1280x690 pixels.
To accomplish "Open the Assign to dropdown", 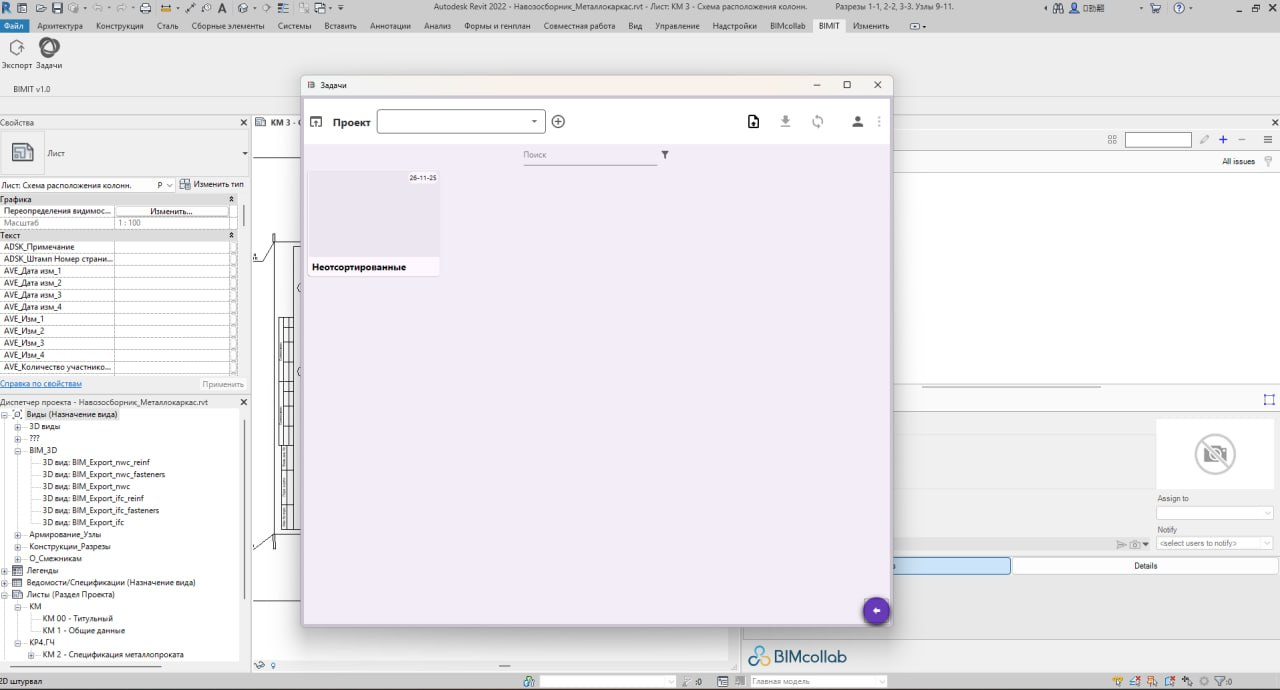I will [x=1214, y=513].
